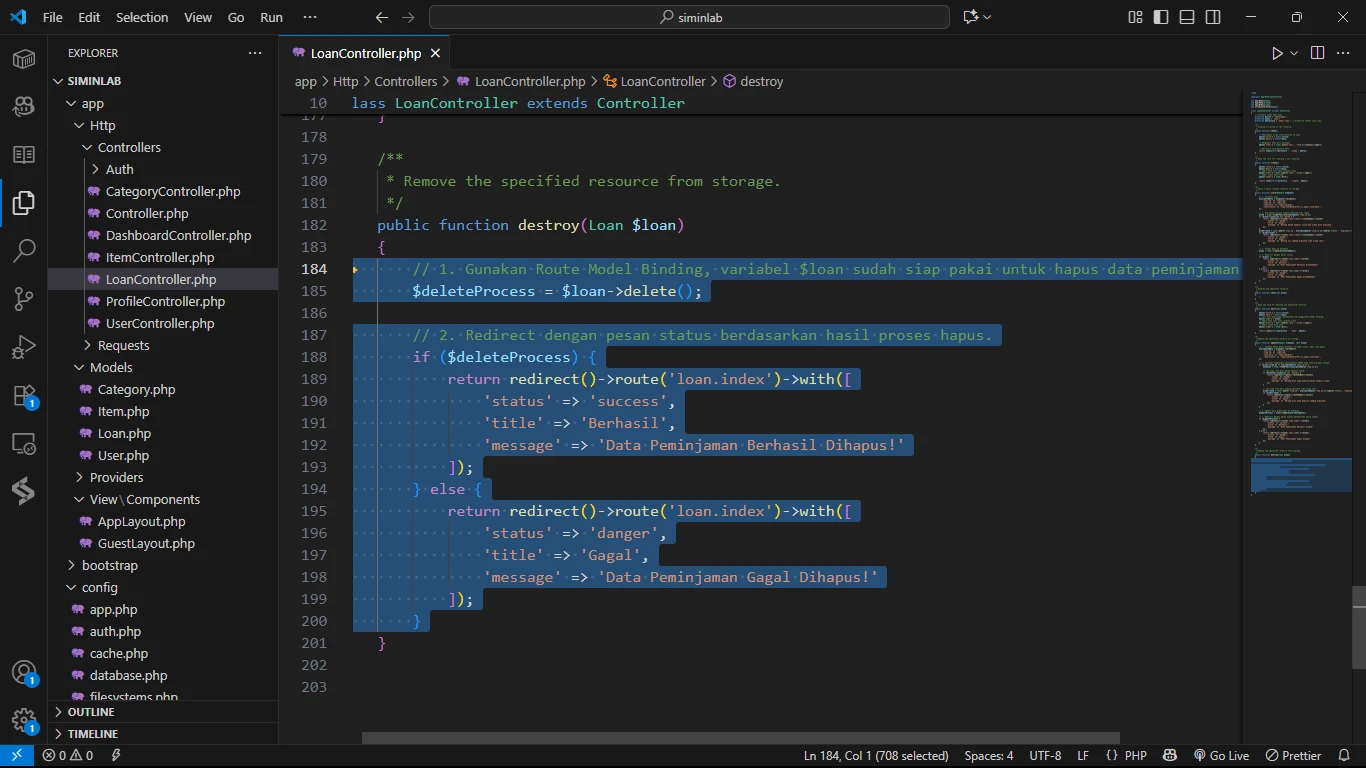Open the Run and Debug view
This screenshot has height=768, width=1366.
[x=24, y=347]
